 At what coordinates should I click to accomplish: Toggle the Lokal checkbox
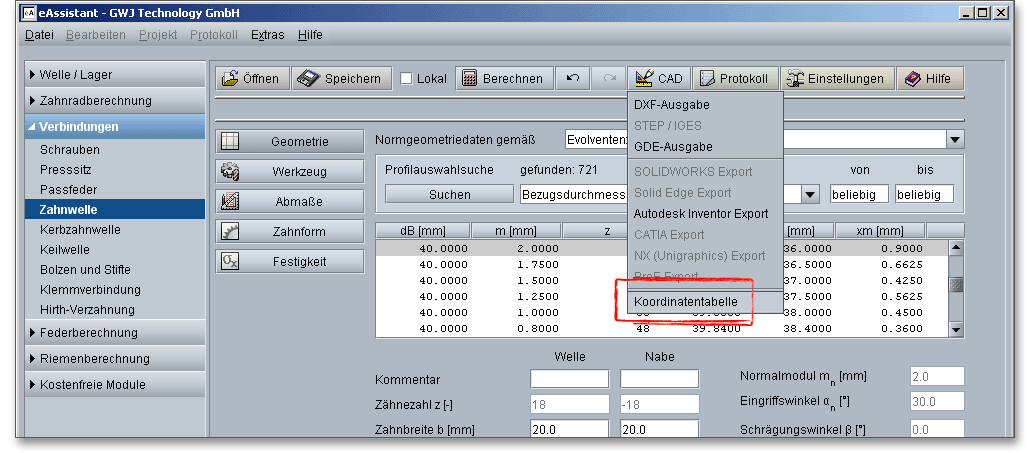[407, 79]
